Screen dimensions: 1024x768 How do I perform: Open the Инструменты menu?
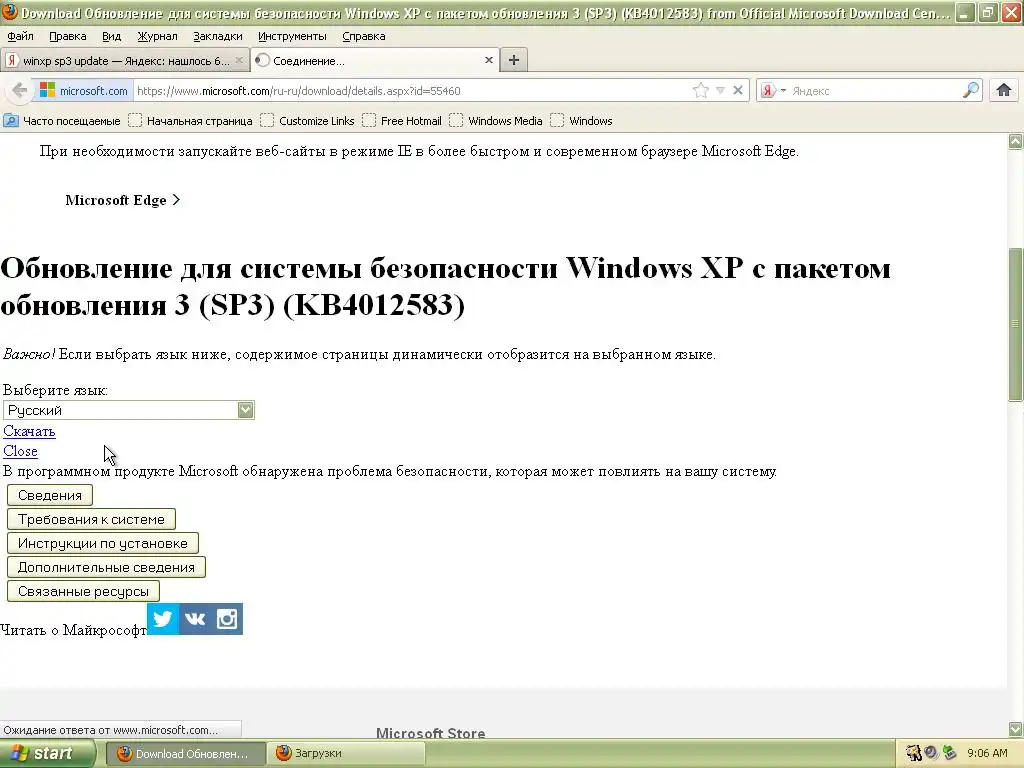click(292, 37)
